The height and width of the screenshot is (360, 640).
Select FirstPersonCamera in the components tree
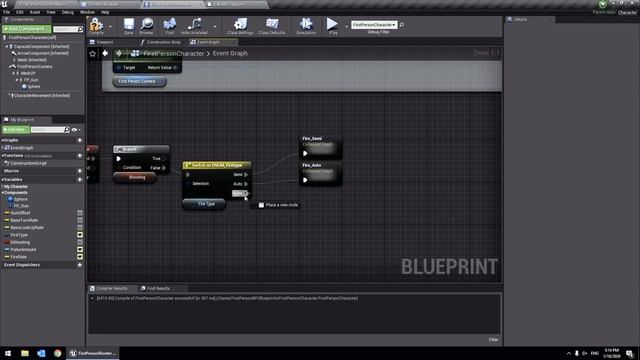click(x=35, y=67)
